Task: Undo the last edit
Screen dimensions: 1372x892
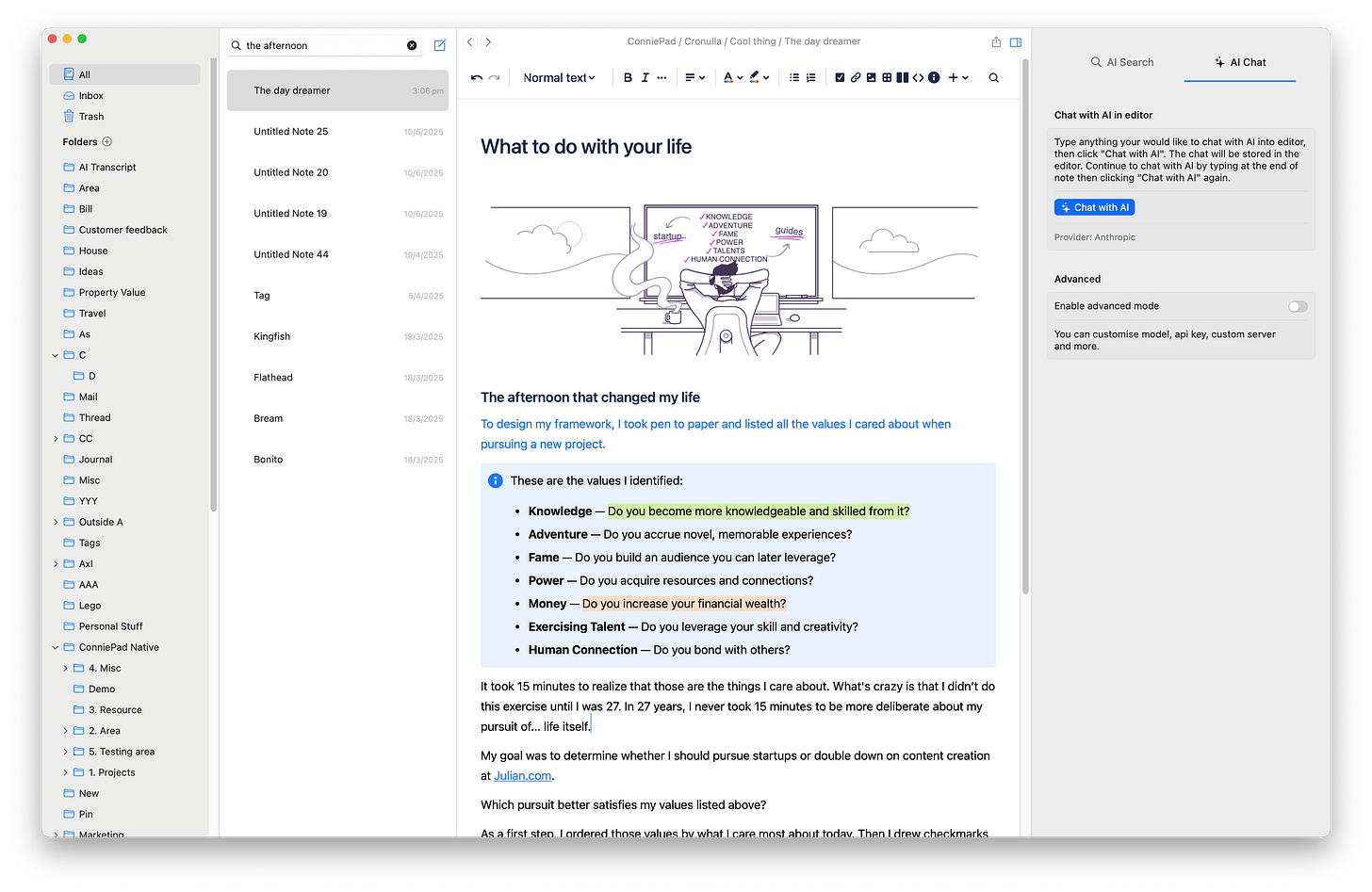Action: click(475, 77)
